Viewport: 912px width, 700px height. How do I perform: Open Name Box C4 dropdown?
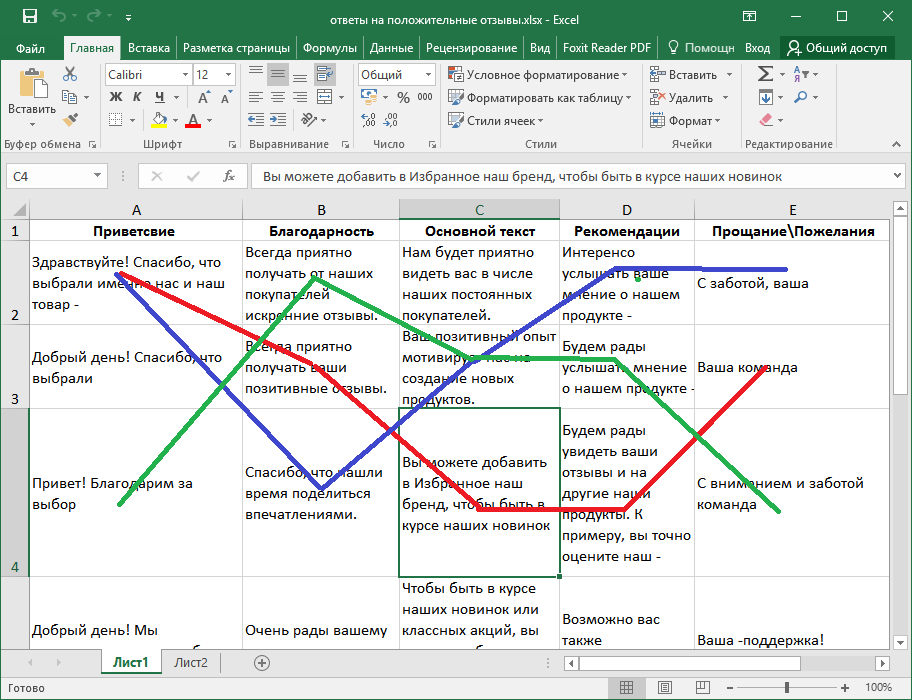click(97, 176)
